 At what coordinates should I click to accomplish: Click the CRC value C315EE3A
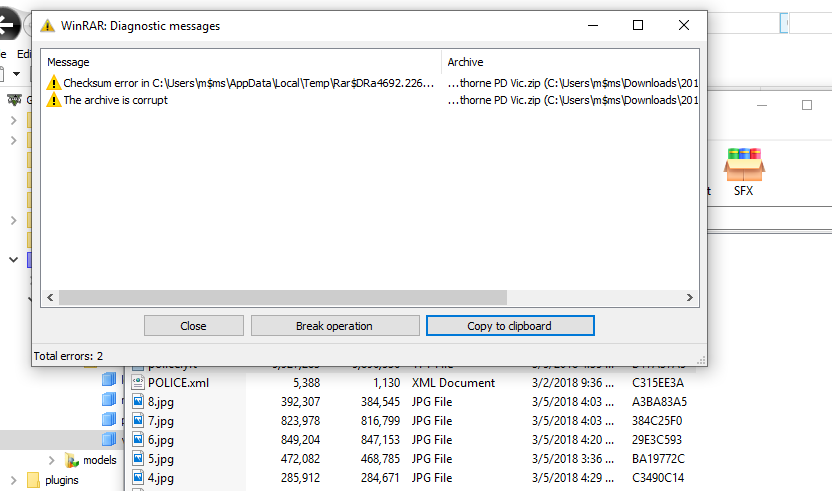(658, 383)
